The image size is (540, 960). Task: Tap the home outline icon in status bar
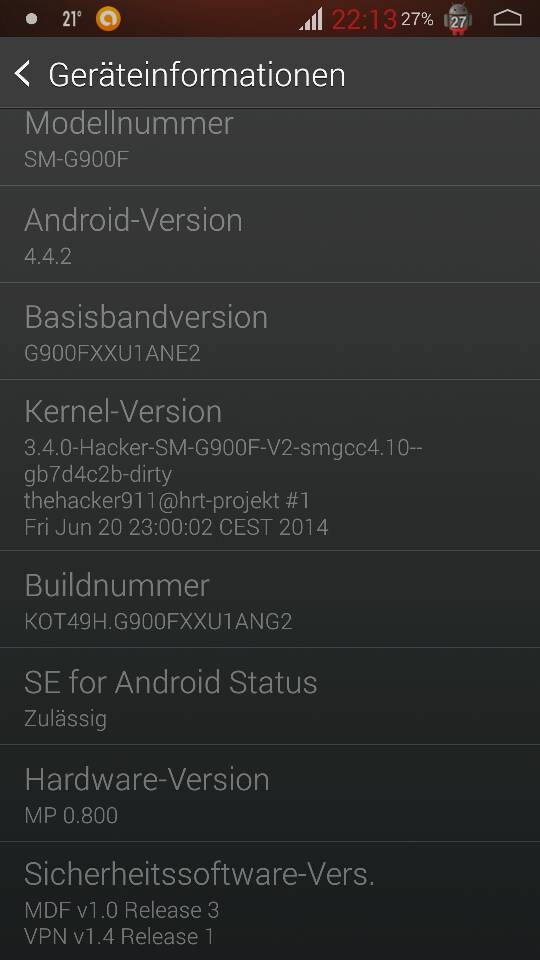(508, 19)
